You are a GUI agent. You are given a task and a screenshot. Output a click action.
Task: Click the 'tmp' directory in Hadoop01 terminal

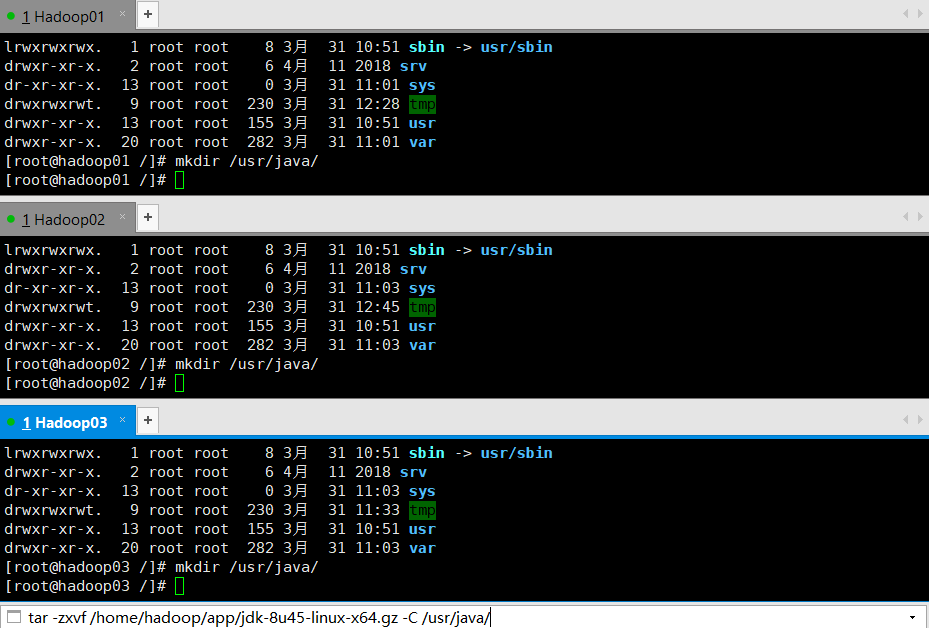pos(422,104)
